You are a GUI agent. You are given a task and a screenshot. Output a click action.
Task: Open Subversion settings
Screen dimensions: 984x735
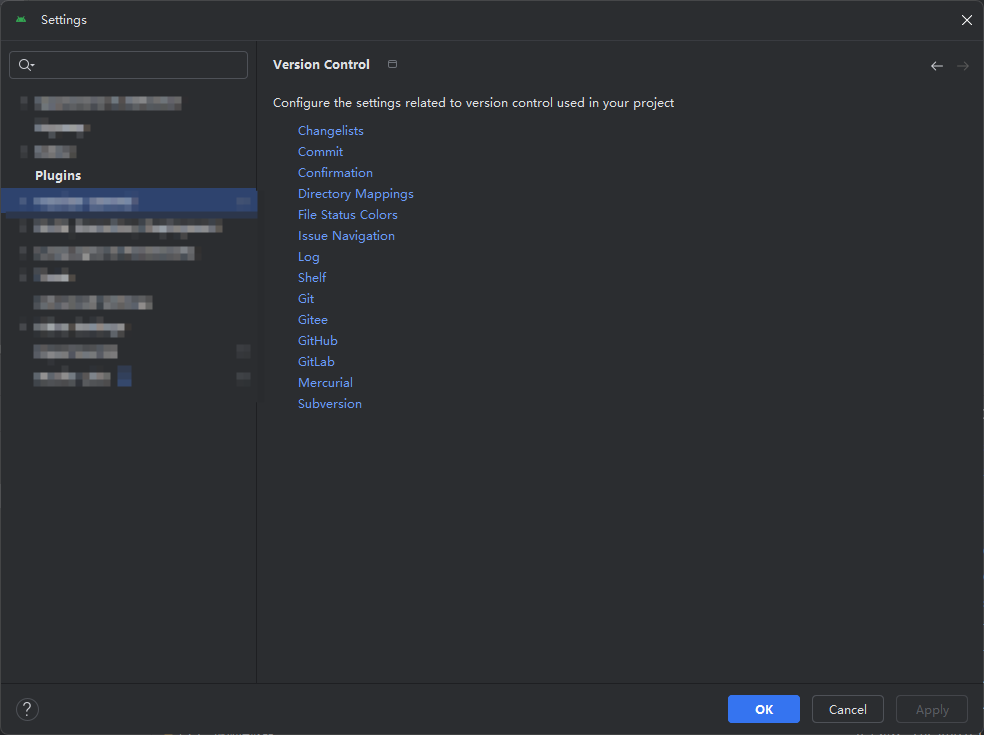329,403
